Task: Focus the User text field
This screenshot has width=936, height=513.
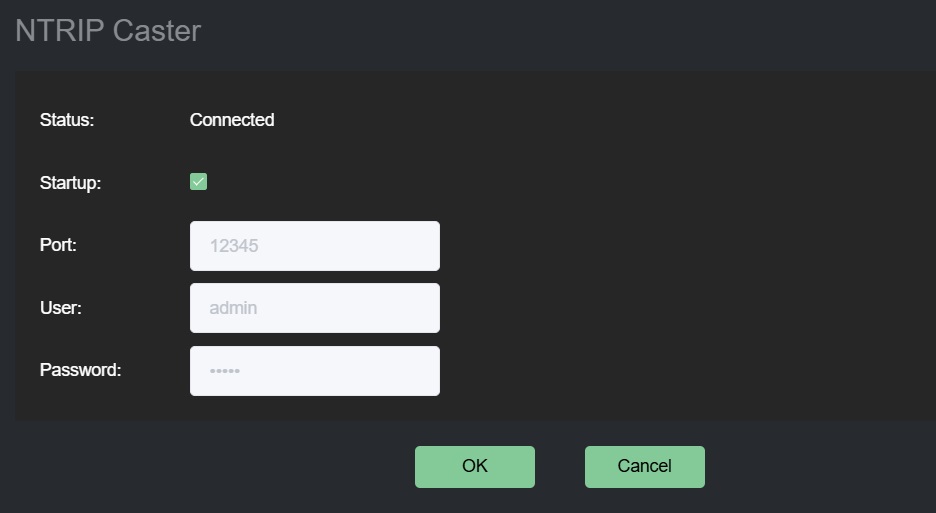Action: [x=314, y=308]
